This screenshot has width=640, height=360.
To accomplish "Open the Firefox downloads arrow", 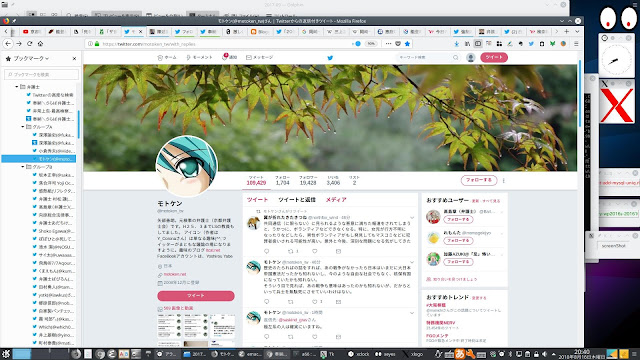I will click(456, 44).
